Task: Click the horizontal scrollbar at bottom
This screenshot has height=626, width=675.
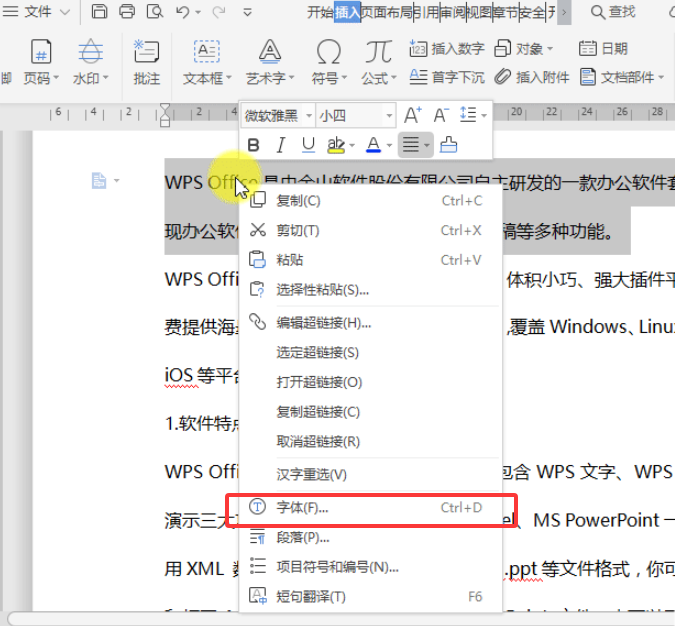Action: [x=340, y=619]
